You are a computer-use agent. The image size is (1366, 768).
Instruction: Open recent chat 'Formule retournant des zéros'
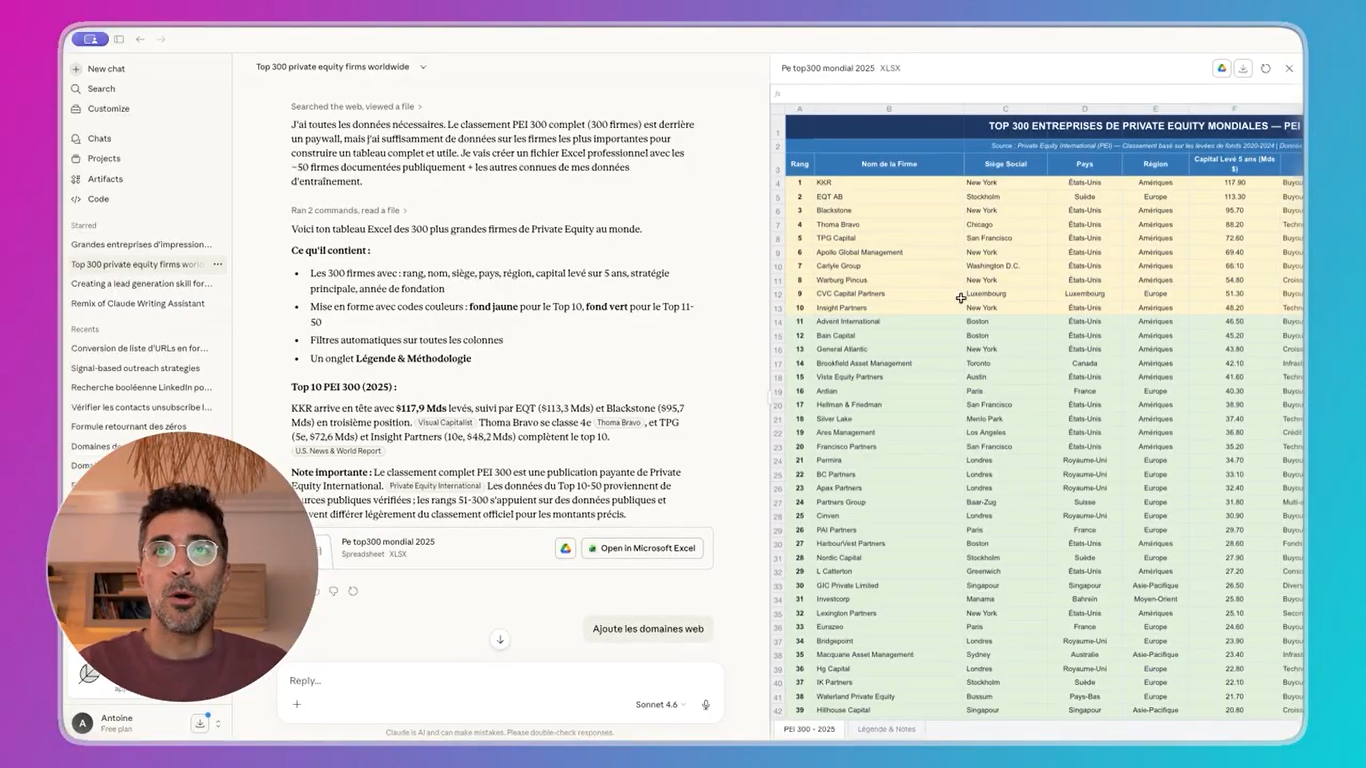pyautogui.click(x=128, y=427)
